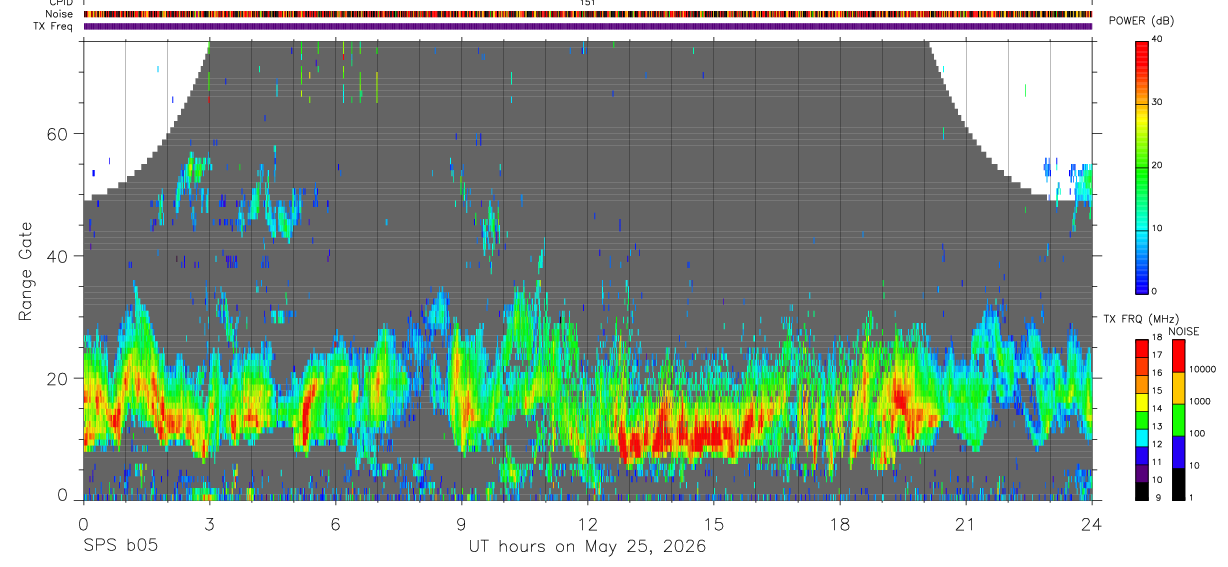
Task: Click the 10000 noise legend value
Action: pos(1202,369)
